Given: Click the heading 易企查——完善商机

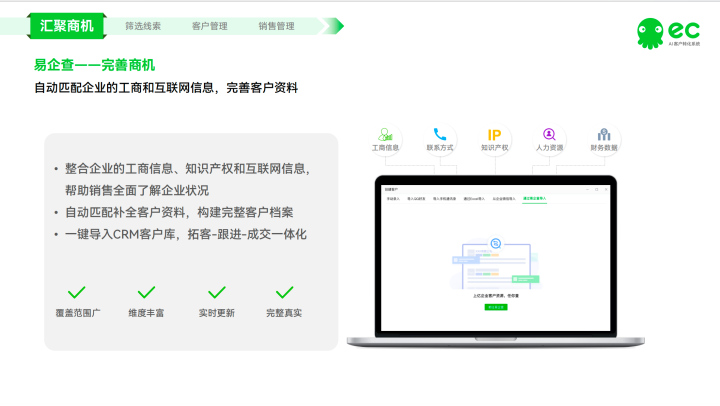Looking at the screenshot, I should 95,65.
